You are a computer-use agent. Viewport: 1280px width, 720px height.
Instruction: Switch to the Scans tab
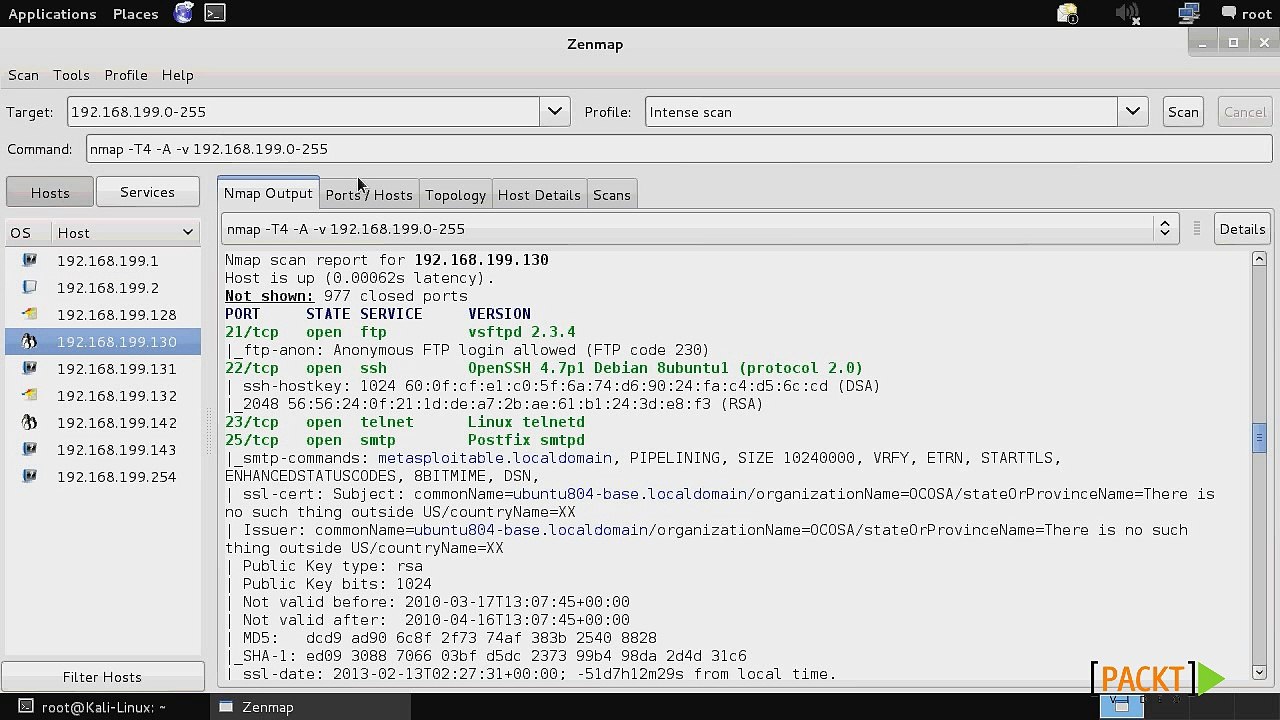[611, 195]
